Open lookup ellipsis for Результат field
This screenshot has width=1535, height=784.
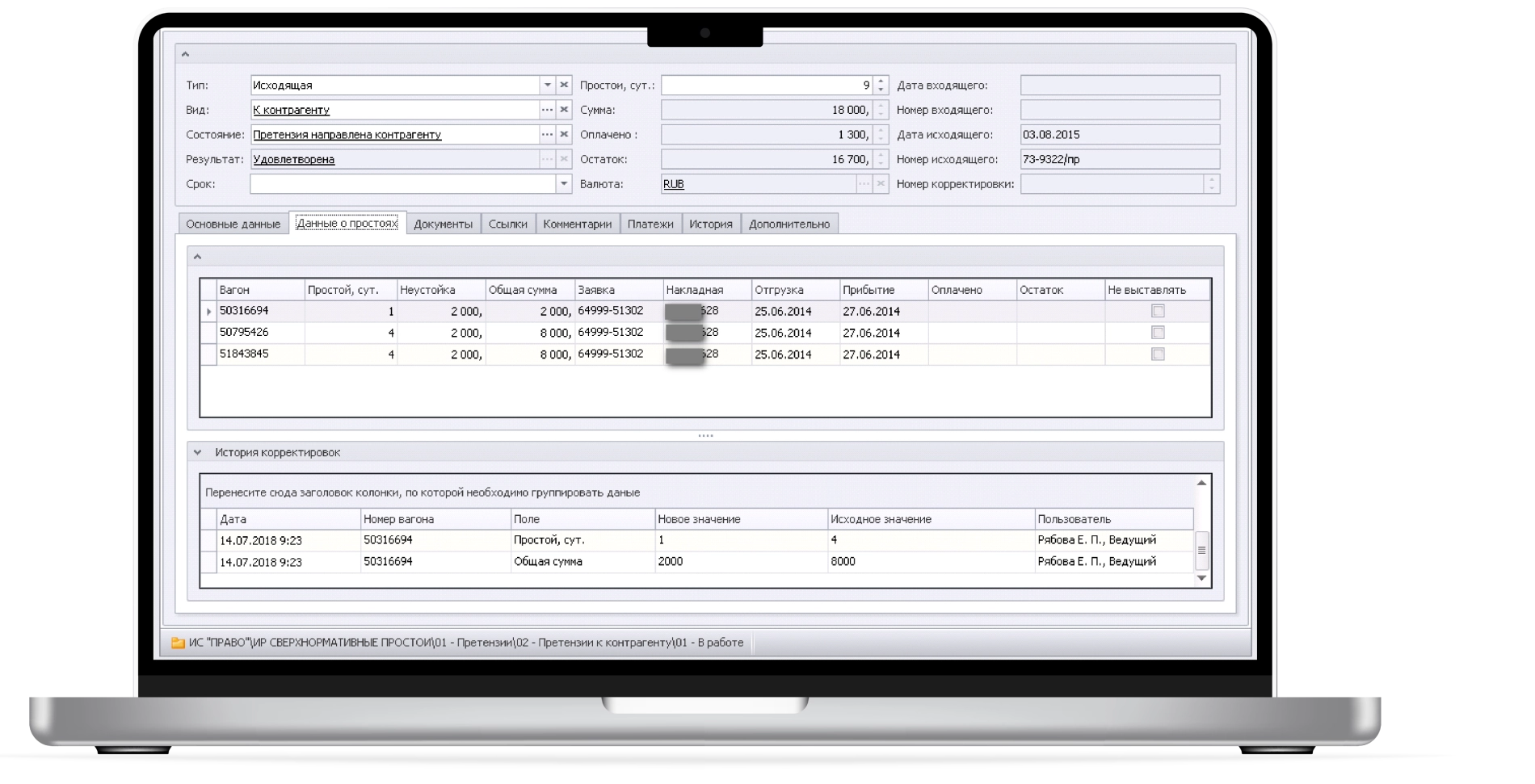pos(547,159)
